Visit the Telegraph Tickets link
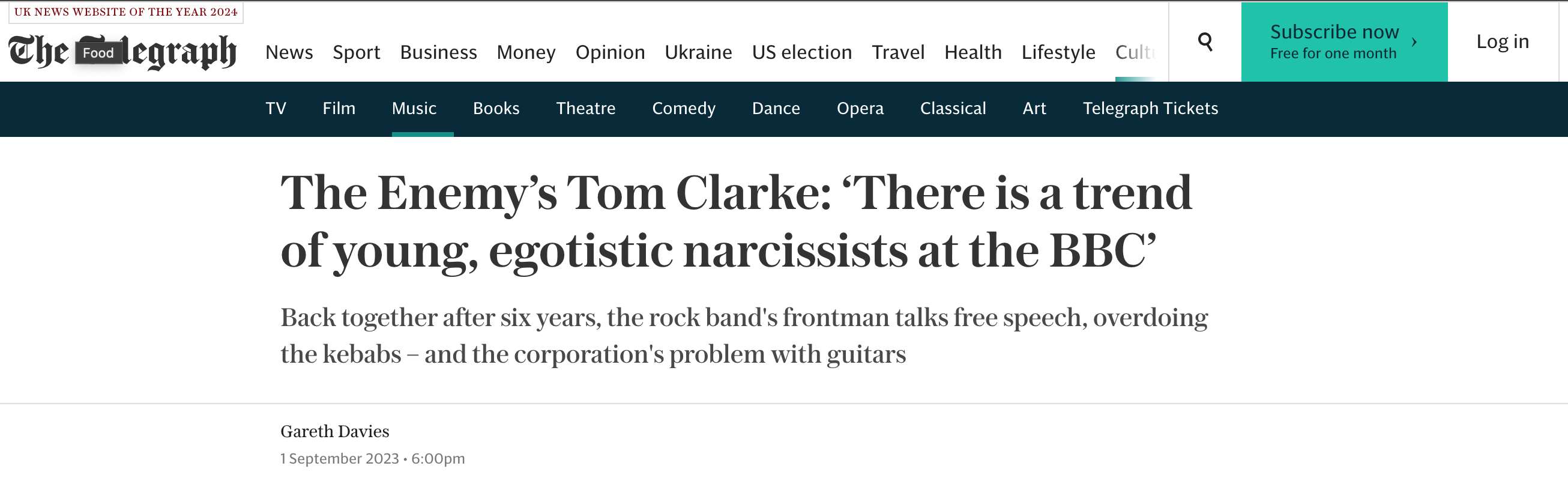The height and width of the screenshot is (484, 1568). [x=1150, y=108]
